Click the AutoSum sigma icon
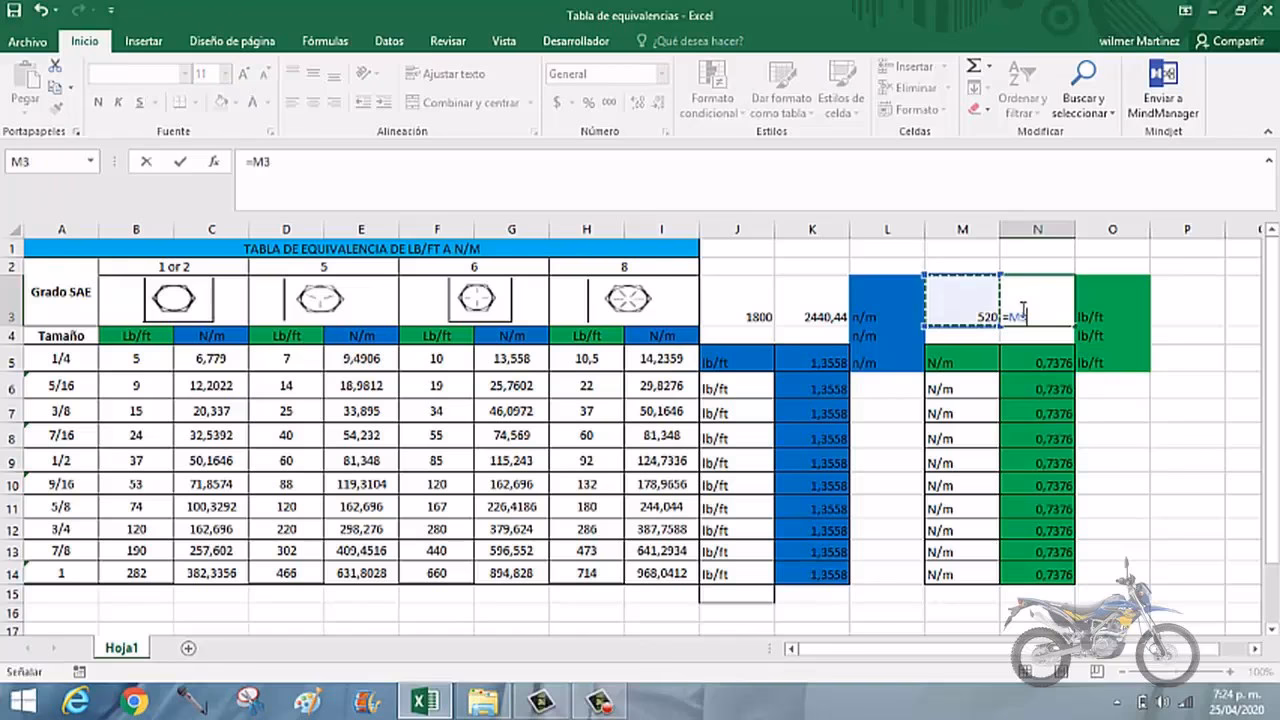The image size is (1280, 720). 973,66
